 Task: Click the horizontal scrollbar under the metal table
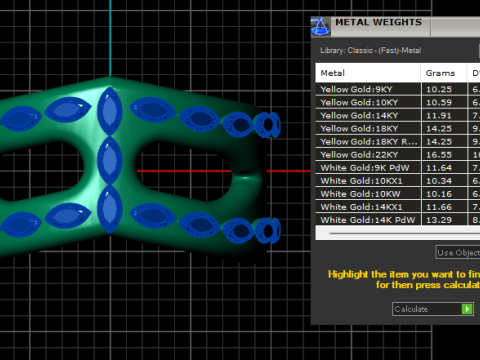tap(398, 233)
